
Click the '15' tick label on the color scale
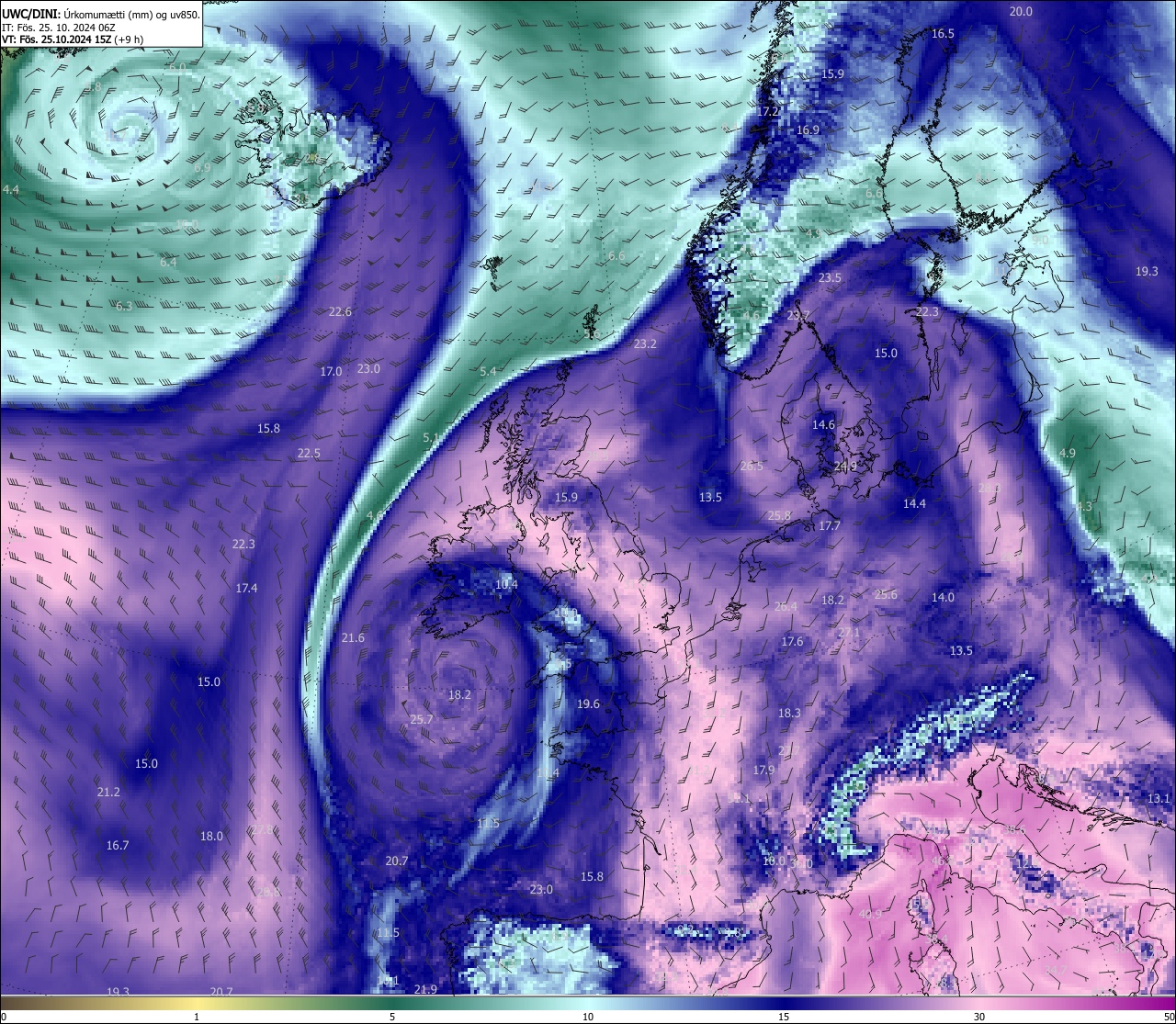click(x=784, y=1017)
